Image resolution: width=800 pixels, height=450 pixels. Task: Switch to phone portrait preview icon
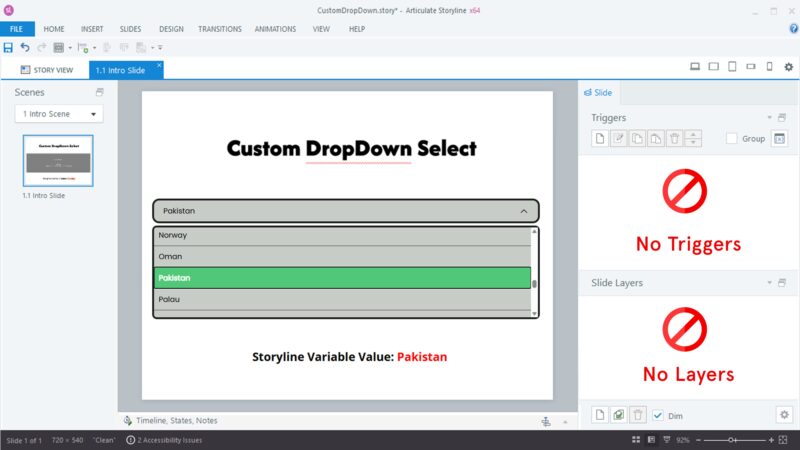click(x=769, y=66)
